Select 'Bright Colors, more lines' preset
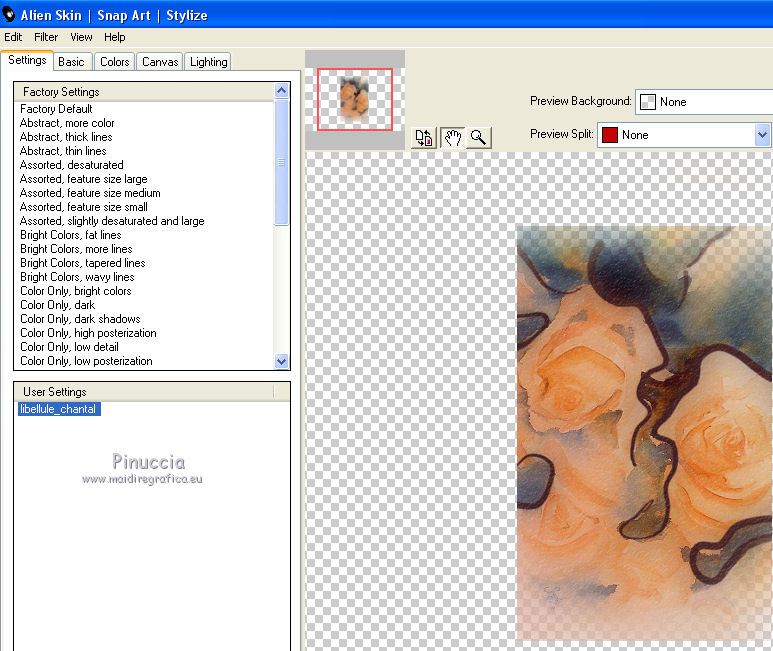 coord(76,249)
